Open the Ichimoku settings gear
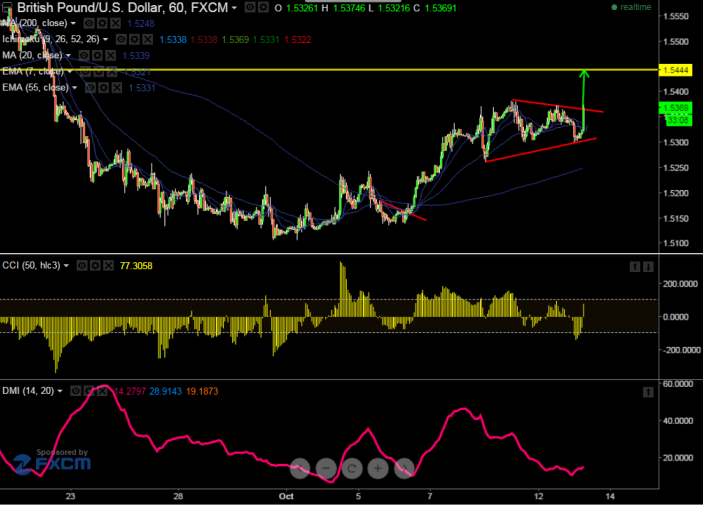 click(x=135, y=39)
